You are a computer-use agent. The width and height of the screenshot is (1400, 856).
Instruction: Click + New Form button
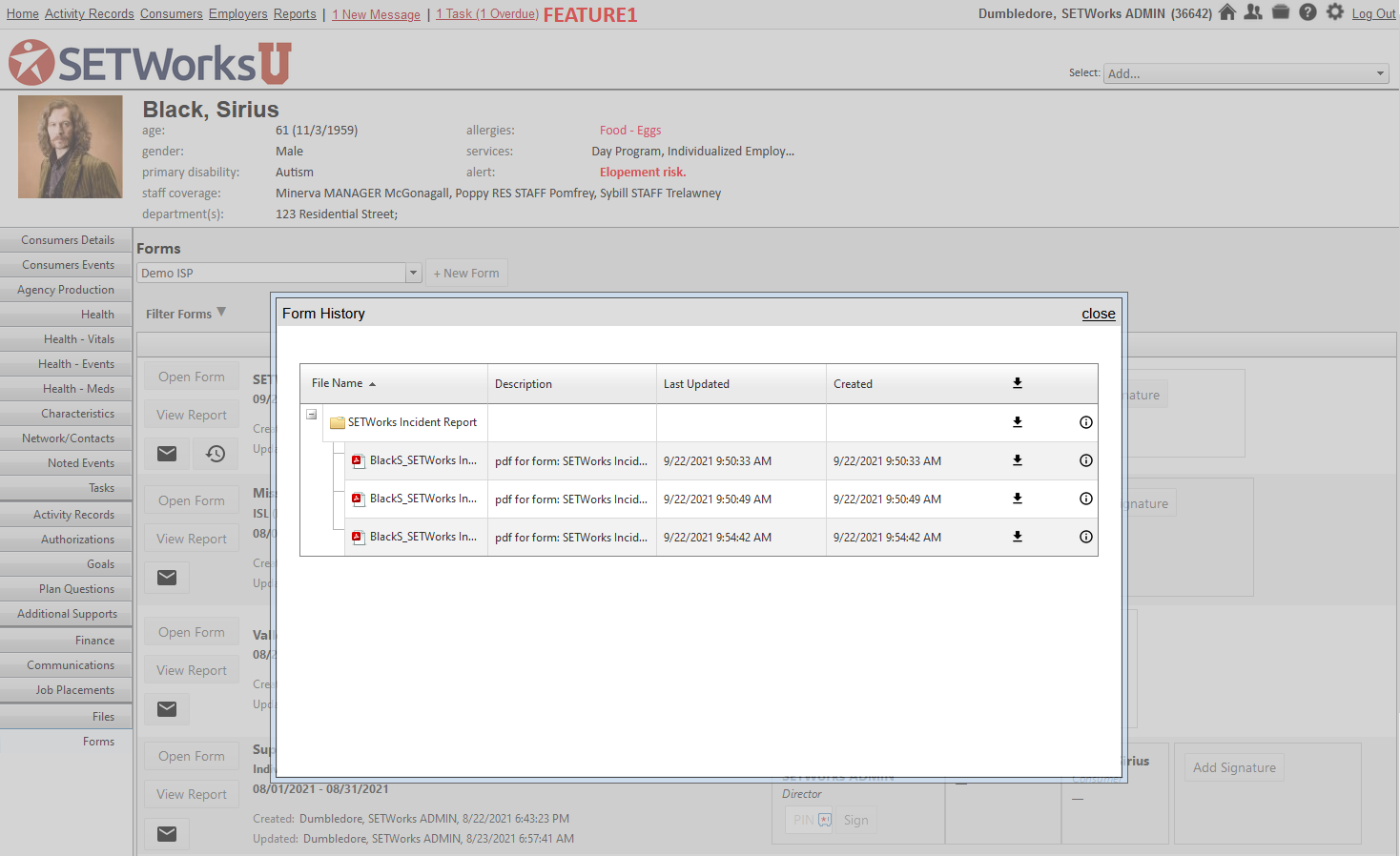click(466, 273)
